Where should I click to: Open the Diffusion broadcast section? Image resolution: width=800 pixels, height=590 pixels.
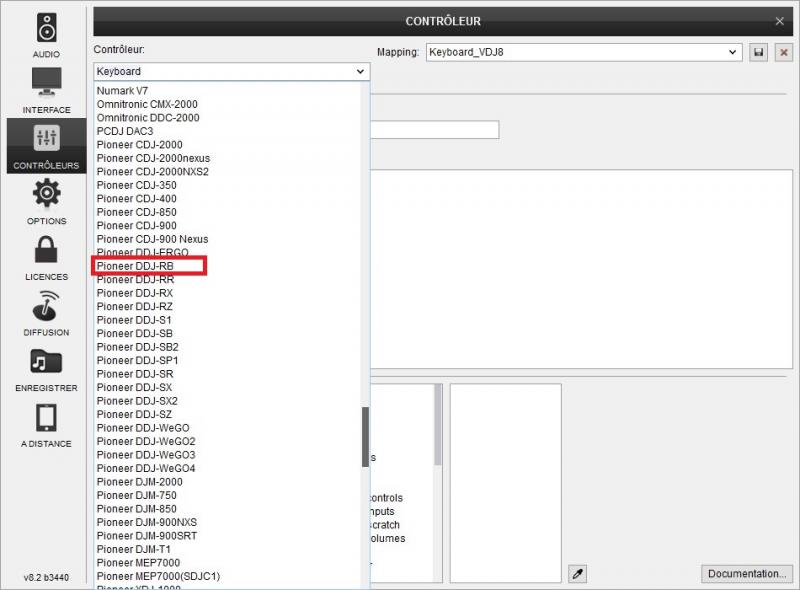pos(46,312)
